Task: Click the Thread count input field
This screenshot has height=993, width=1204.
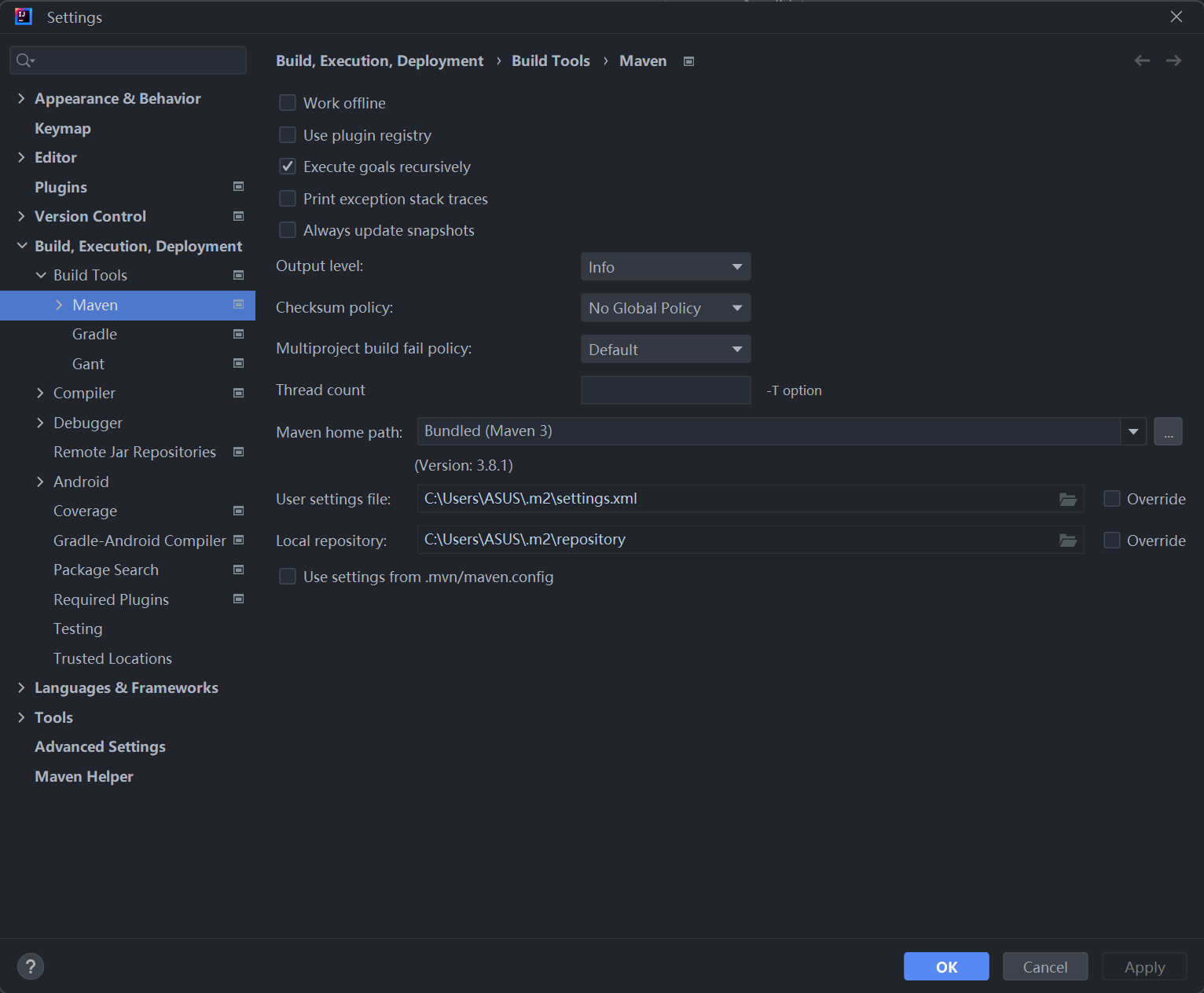Action: tap(666, 390)
